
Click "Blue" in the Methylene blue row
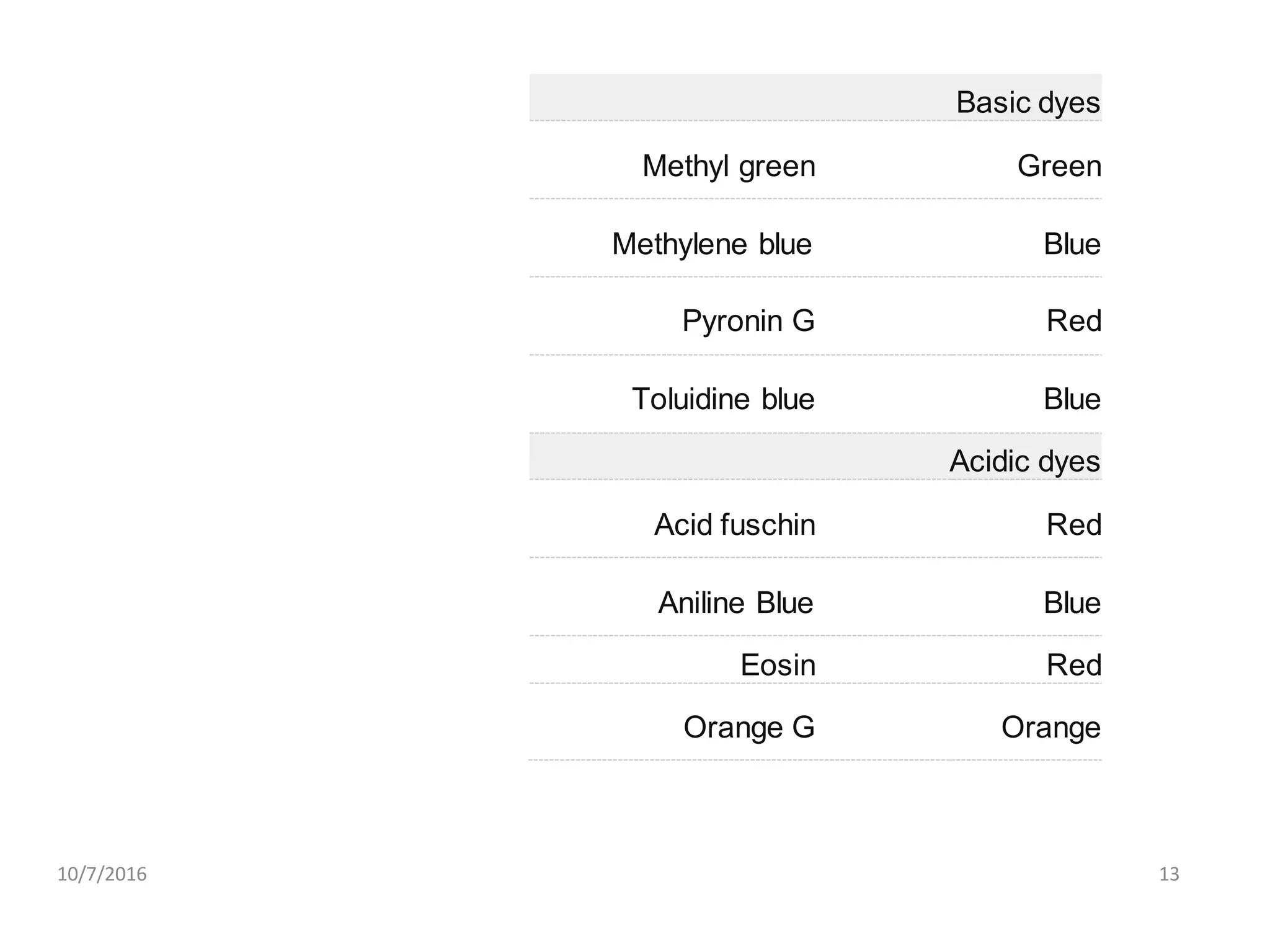pos(1072,244)
